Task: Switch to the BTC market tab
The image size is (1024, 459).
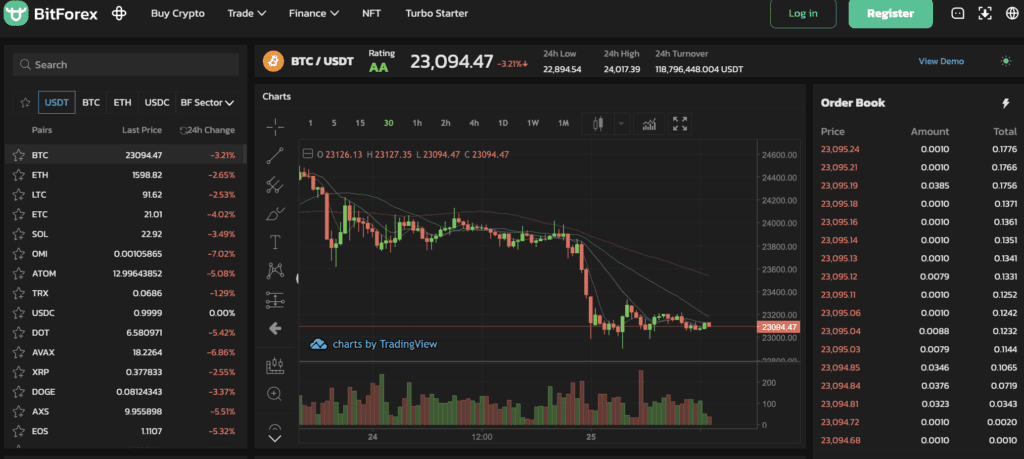Action: pyautogui.click(x=91, y=103)
